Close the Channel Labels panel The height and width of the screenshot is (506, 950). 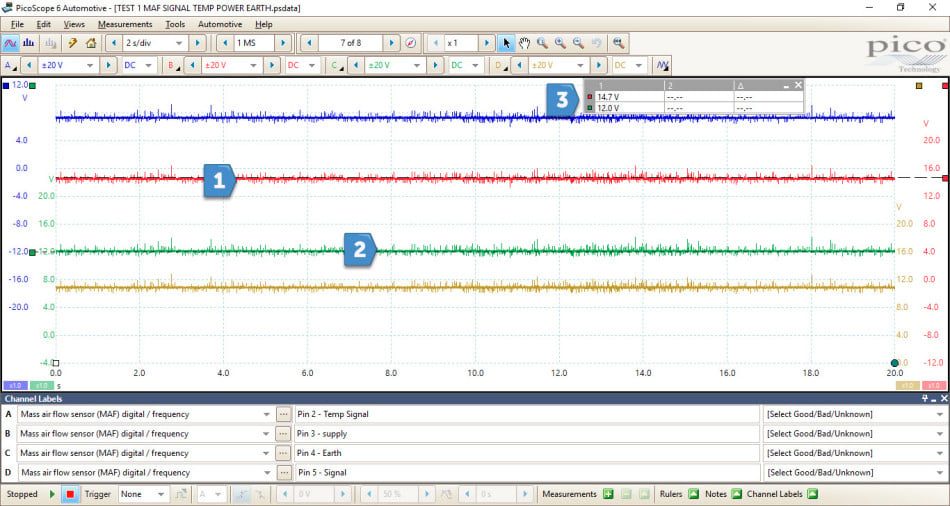[x=944, y=398]
